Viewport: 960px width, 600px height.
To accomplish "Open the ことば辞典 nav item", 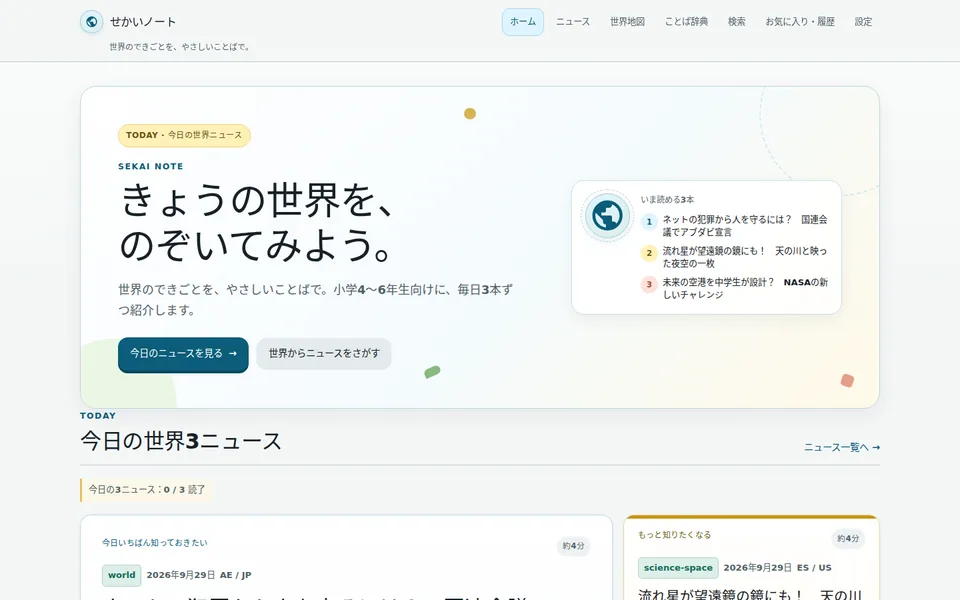I will [686, 22].
